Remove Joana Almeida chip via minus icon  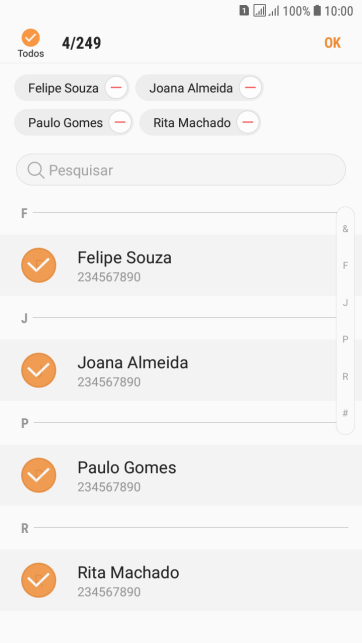pyautogui.click(x=250, y=88)
